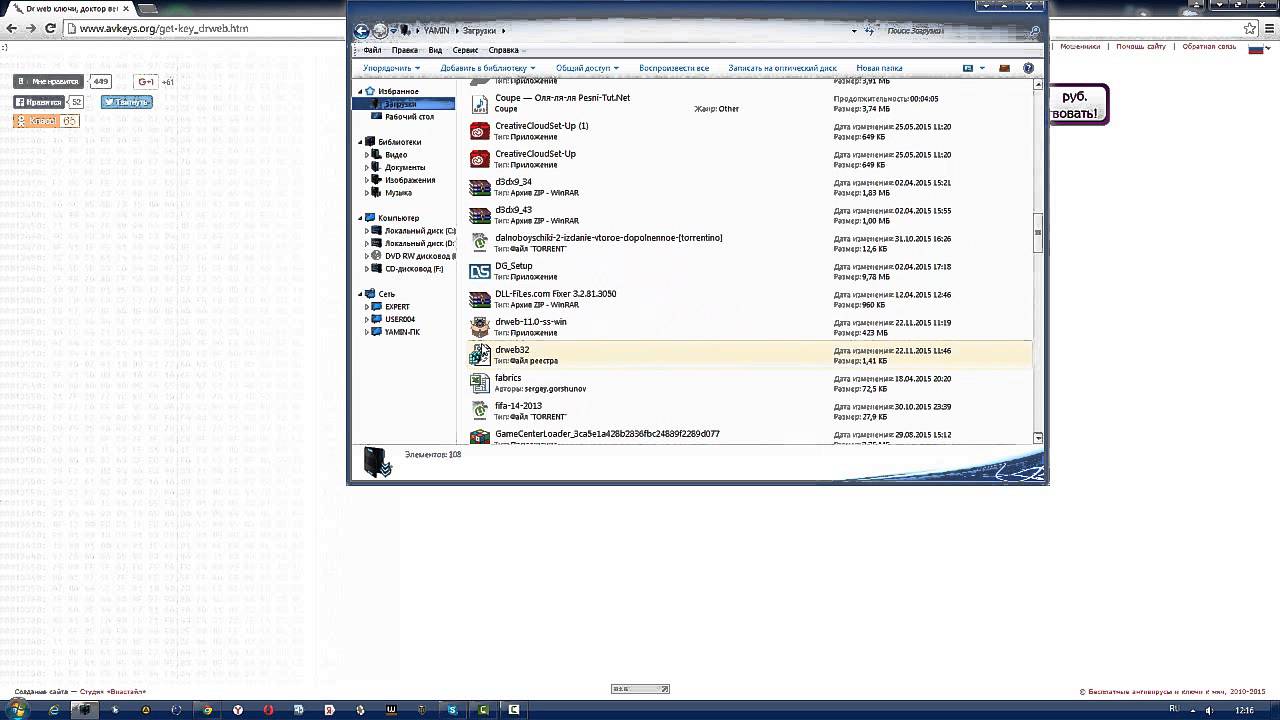1280x720 pixels.
Task: Click the VK Мне нравится button
Action: 49,81
